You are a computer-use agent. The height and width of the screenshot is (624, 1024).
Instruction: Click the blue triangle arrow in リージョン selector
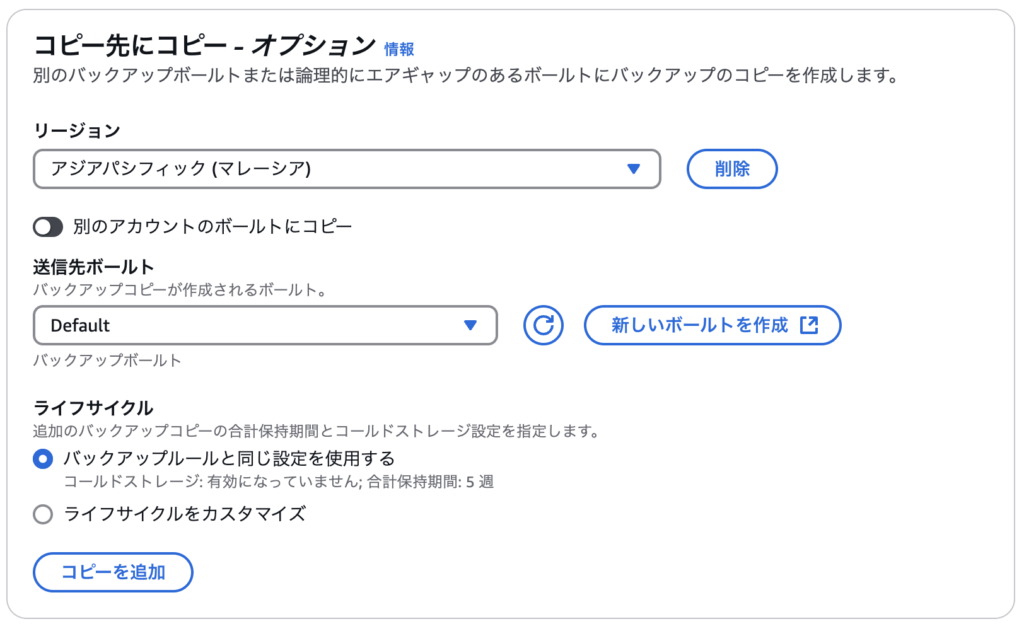[x=633, y=169]
